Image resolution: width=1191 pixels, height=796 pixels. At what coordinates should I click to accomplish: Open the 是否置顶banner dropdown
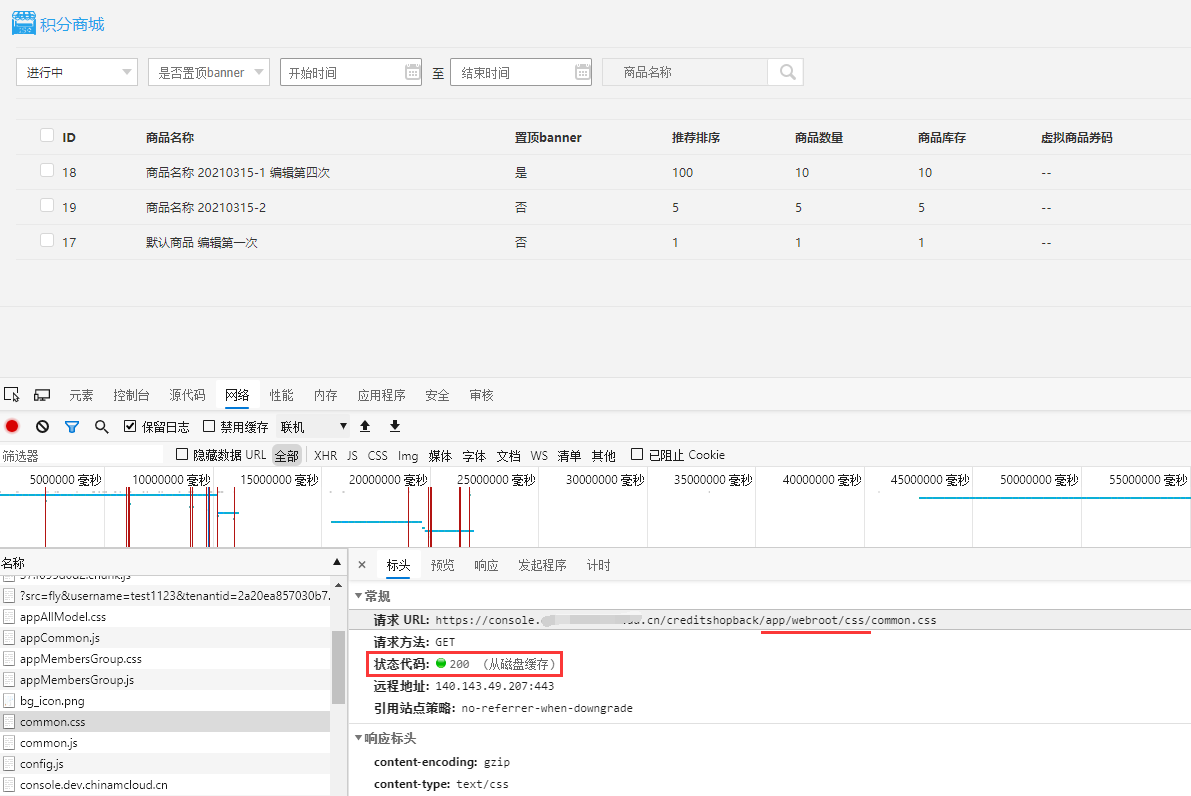[x=208, y=72]
